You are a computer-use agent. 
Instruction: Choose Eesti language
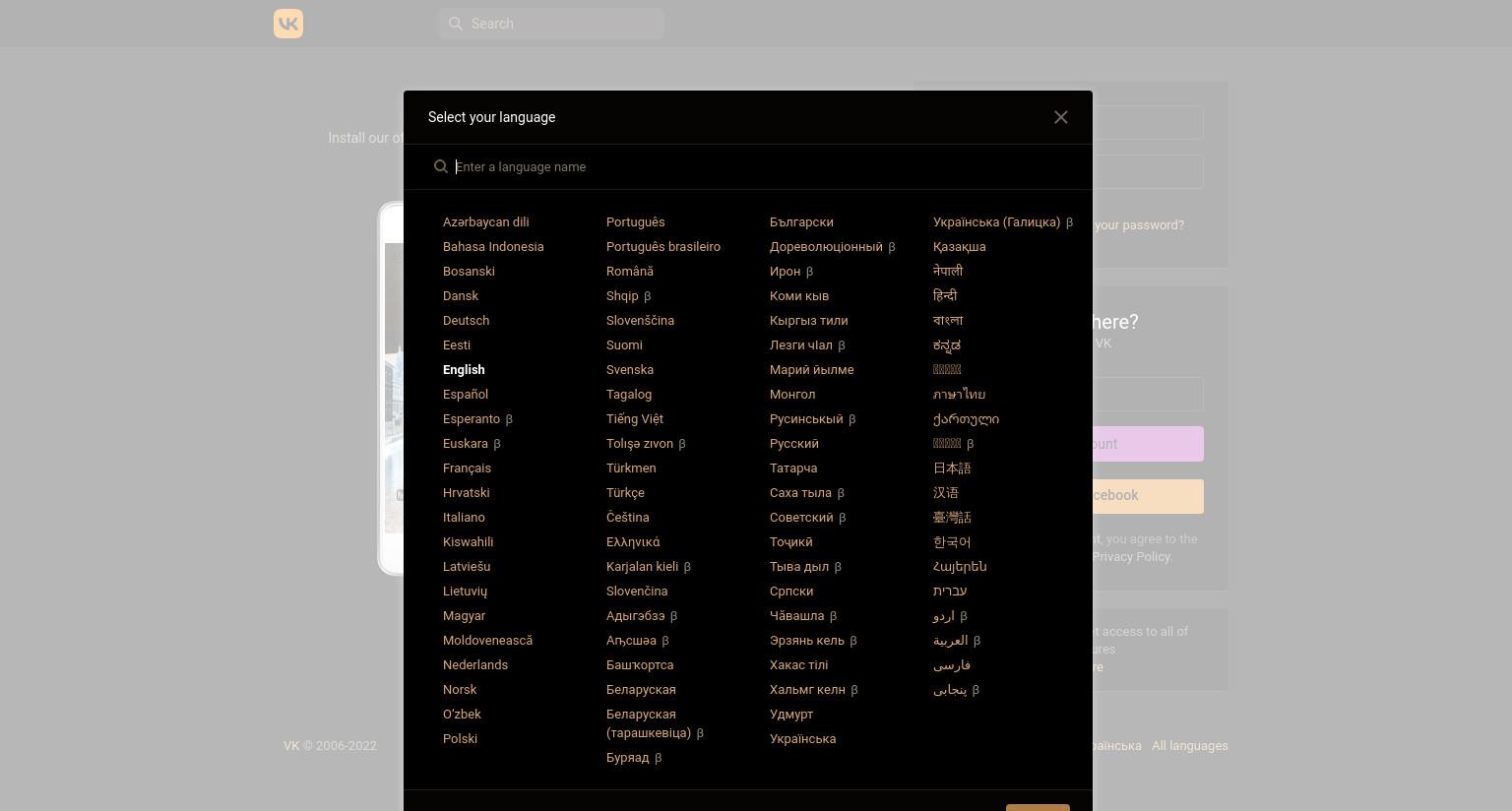[x=457, y=345]
